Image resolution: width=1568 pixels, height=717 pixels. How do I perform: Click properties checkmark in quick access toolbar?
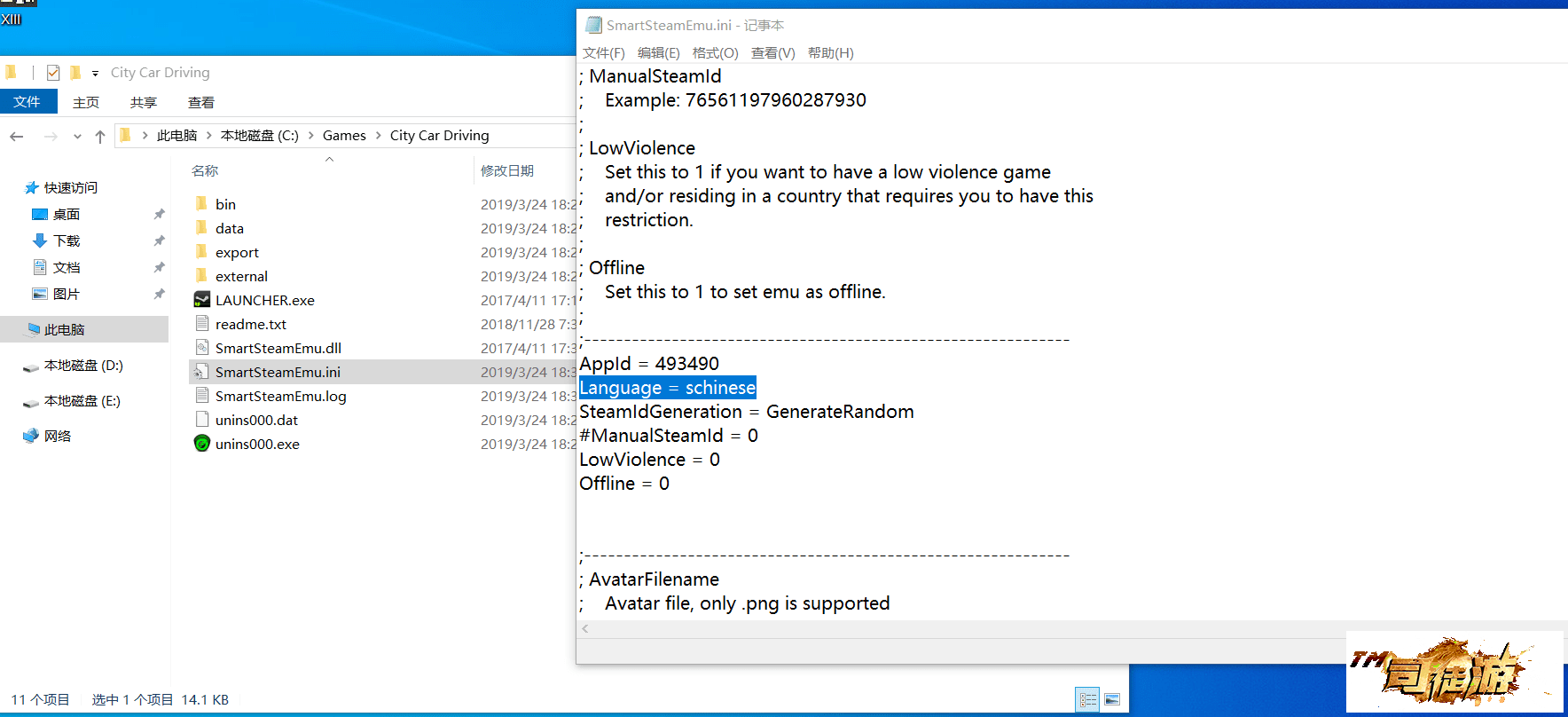(x=53, y=73)
